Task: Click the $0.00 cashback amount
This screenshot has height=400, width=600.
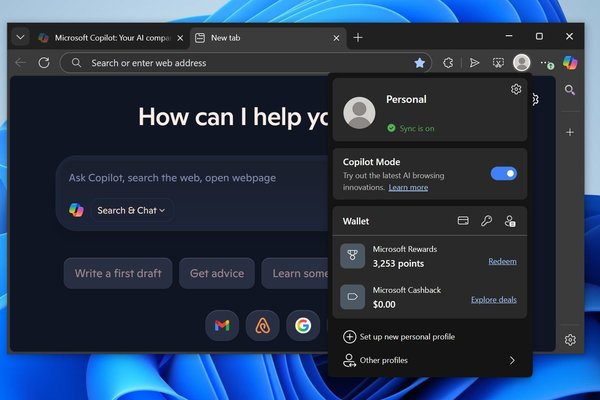Action: 384,305
